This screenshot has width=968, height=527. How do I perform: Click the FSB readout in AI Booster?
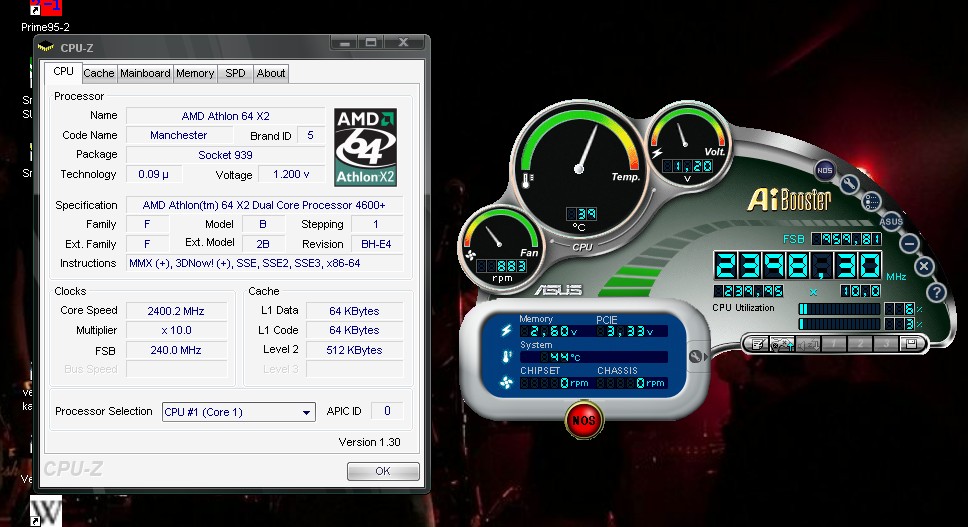click(846, 239)
